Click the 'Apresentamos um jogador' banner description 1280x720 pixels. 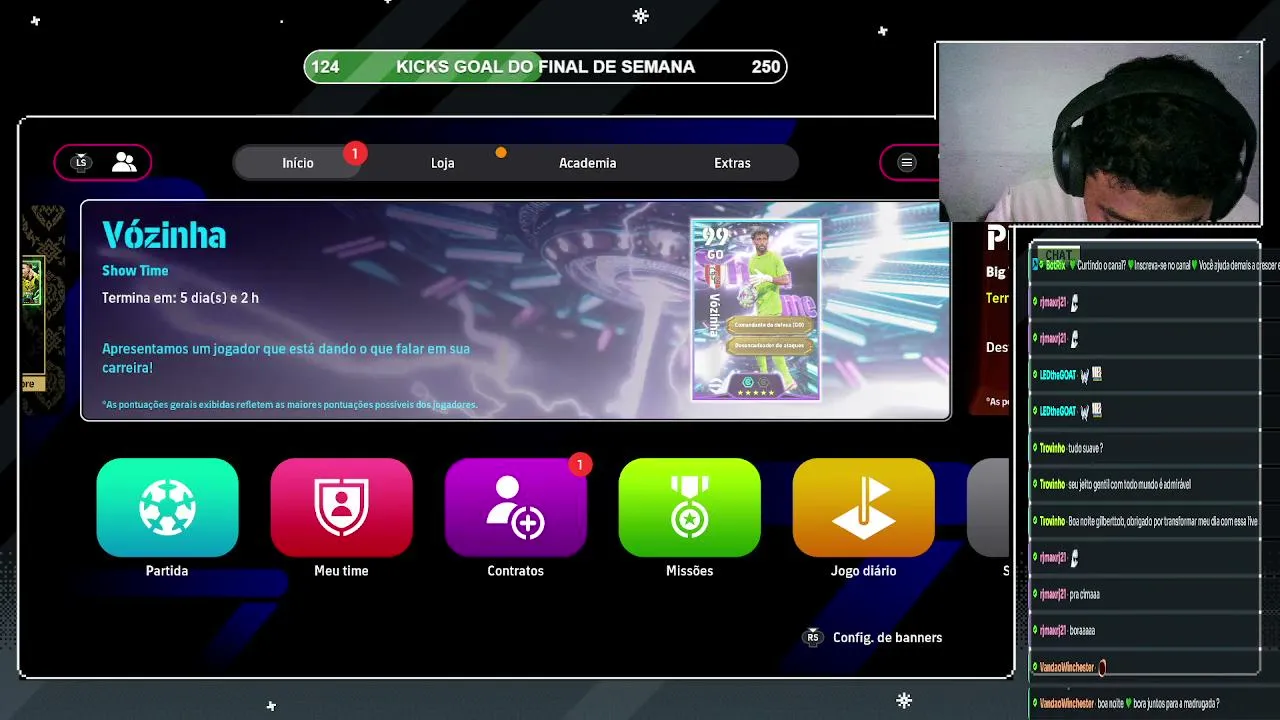pyautogui.click(x=286, y=358)
